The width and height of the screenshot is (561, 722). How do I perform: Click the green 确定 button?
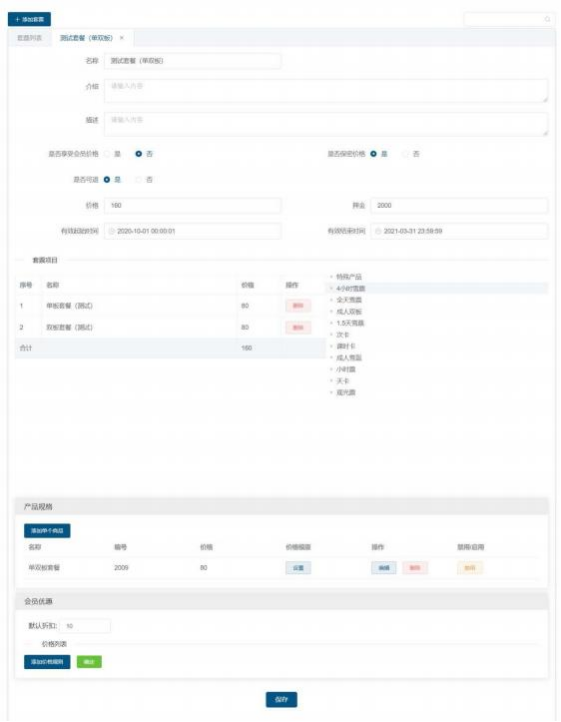click(x=89, y=662)
